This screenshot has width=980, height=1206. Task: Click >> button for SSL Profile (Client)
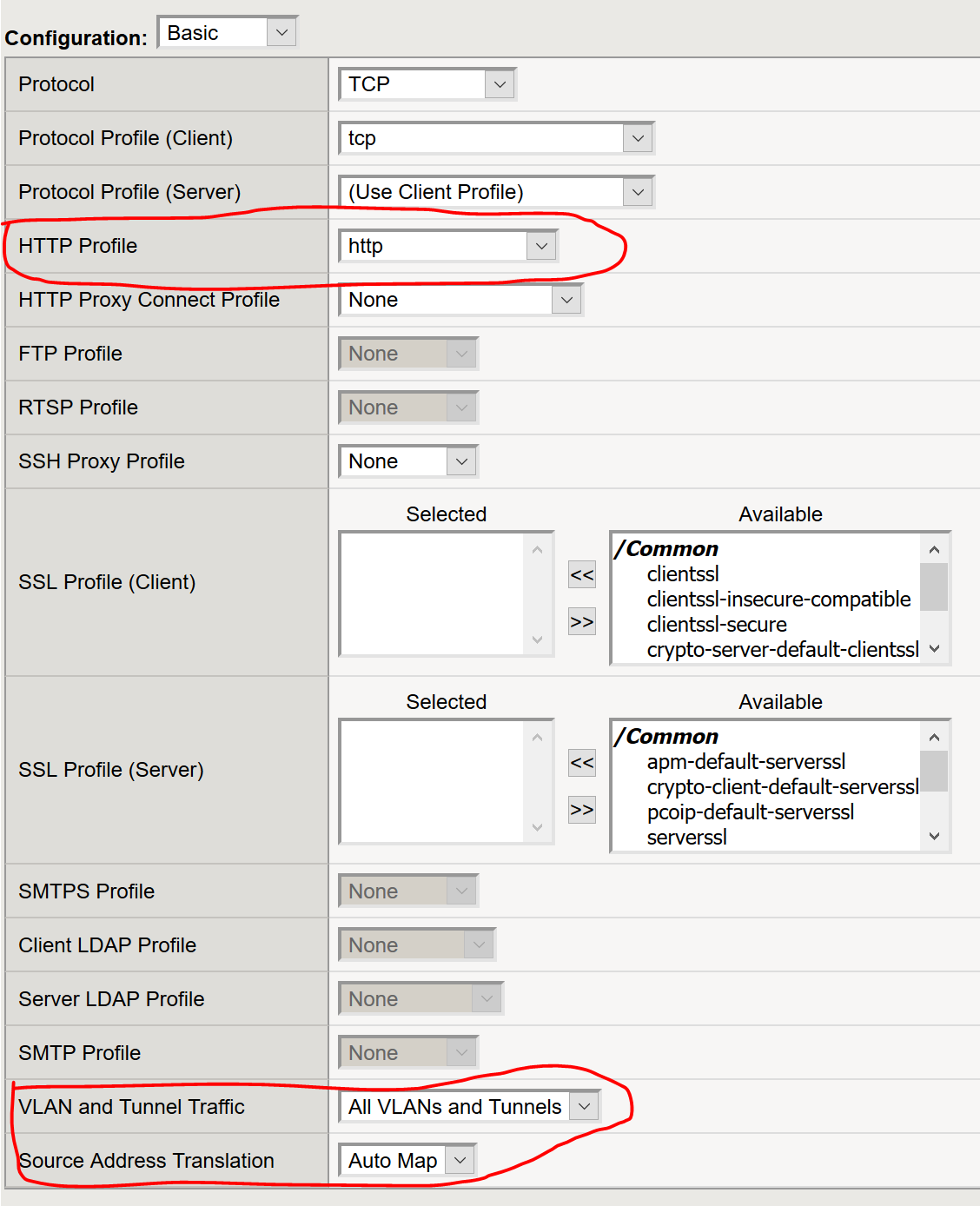(581, 622)
